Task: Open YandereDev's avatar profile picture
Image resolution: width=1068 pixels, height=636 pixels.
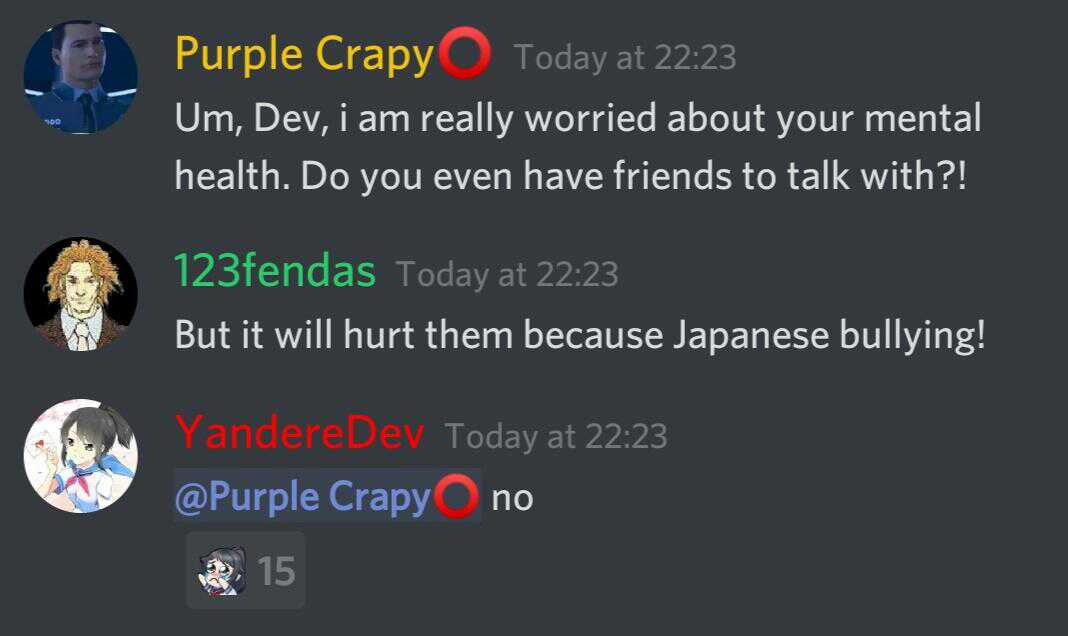Action: pyautogui.click(x=80, y=456)
